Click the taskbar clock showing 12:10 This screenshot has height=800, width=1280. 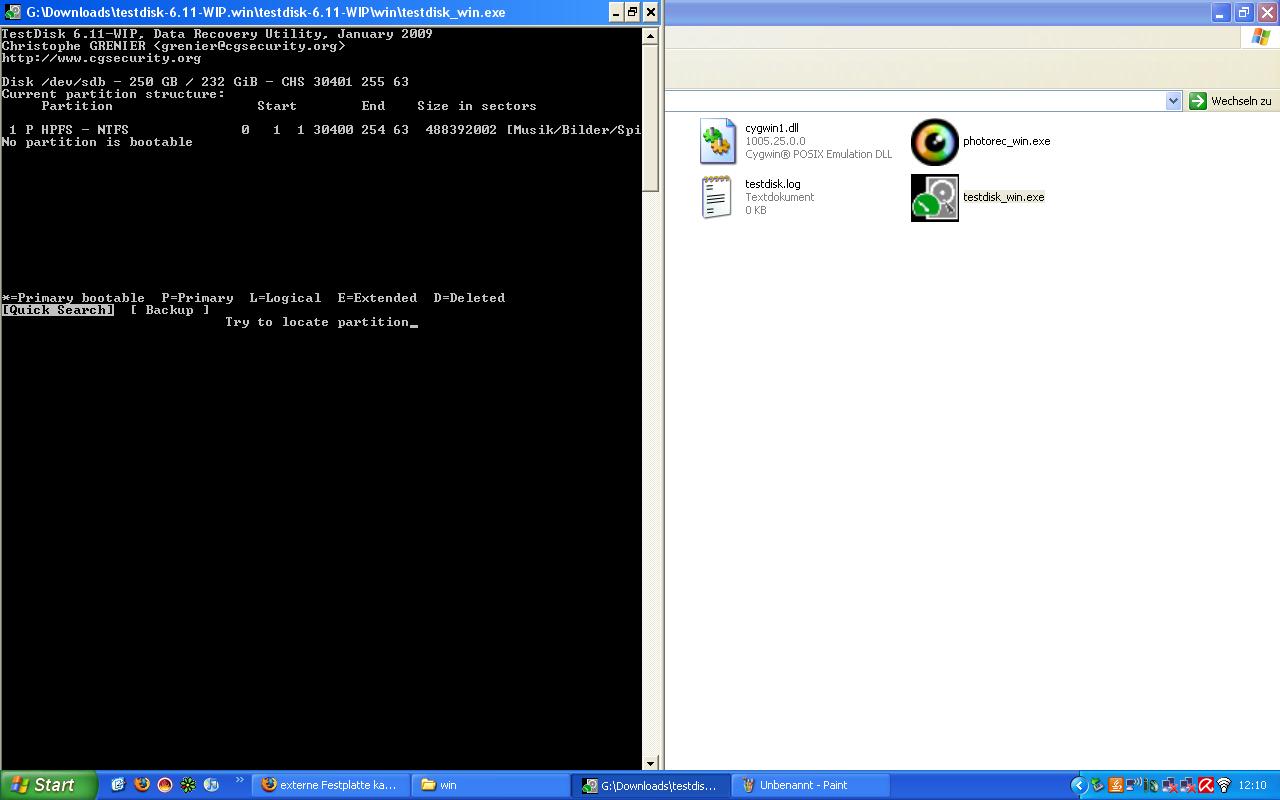(x=1253, y=786)
